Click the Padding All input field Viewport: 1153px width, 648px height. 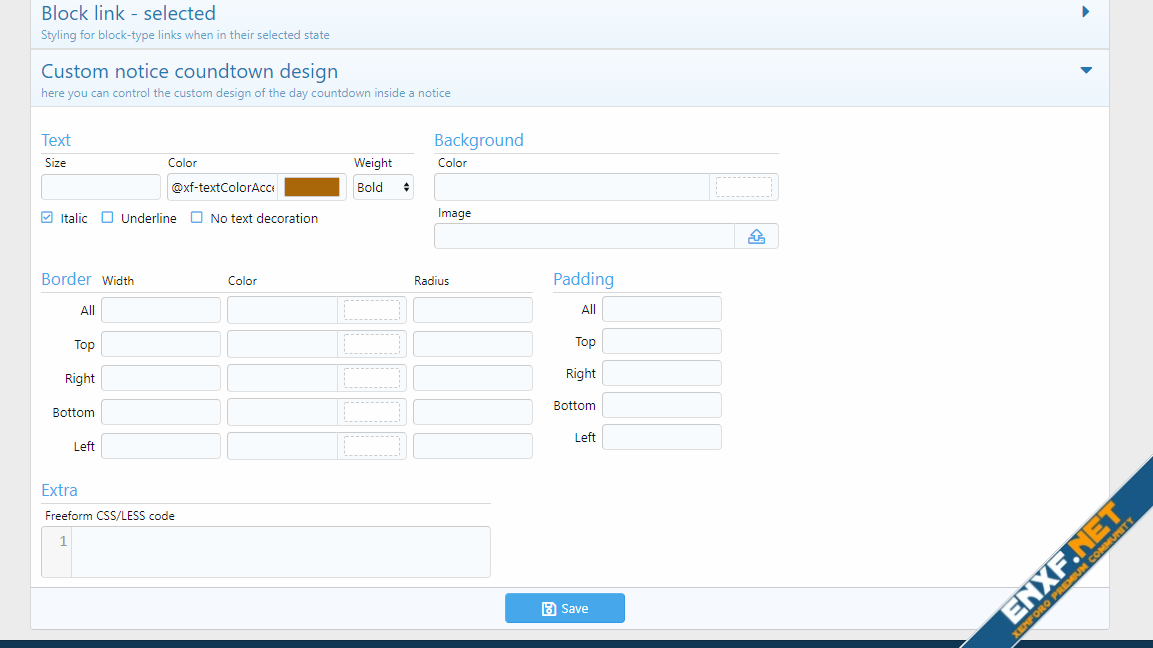pyautogui.click(x=661, y=309)
